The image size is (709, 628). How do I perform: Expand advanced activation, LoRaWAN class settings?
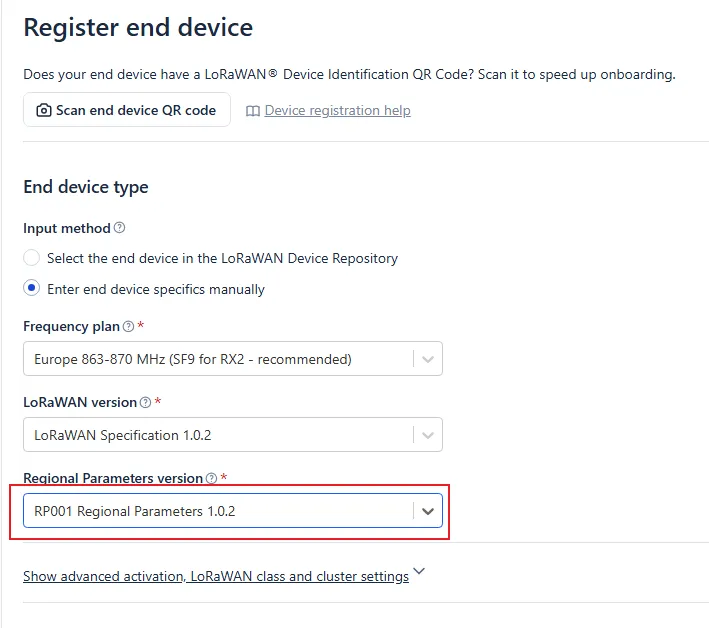click(x=216, y=576)
